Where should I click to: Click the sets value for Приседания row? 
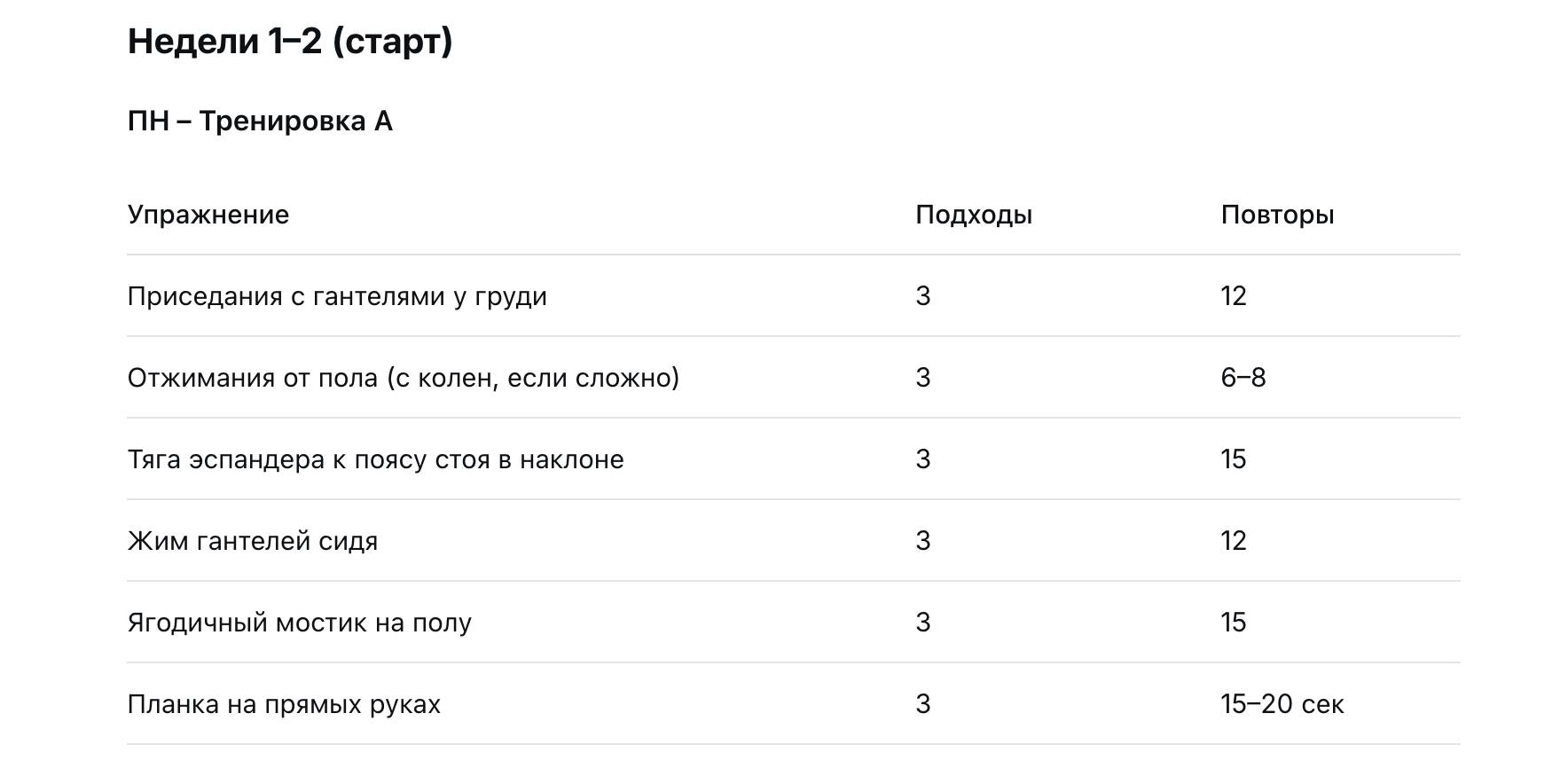coord(923,296)
